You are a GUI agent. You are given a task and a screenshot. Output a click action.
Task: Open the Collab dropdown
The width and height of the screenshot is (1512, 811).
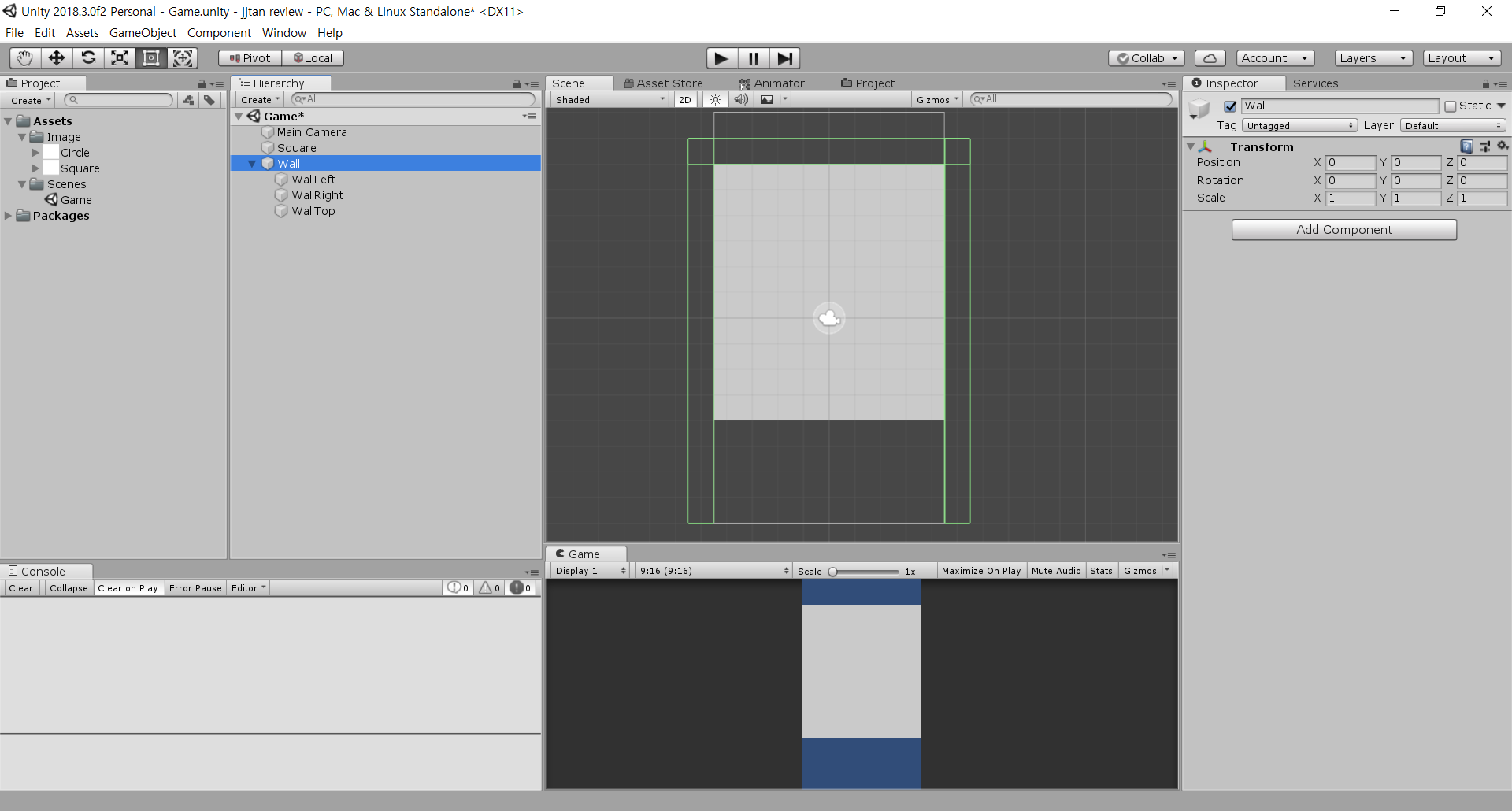[1146, 58]
